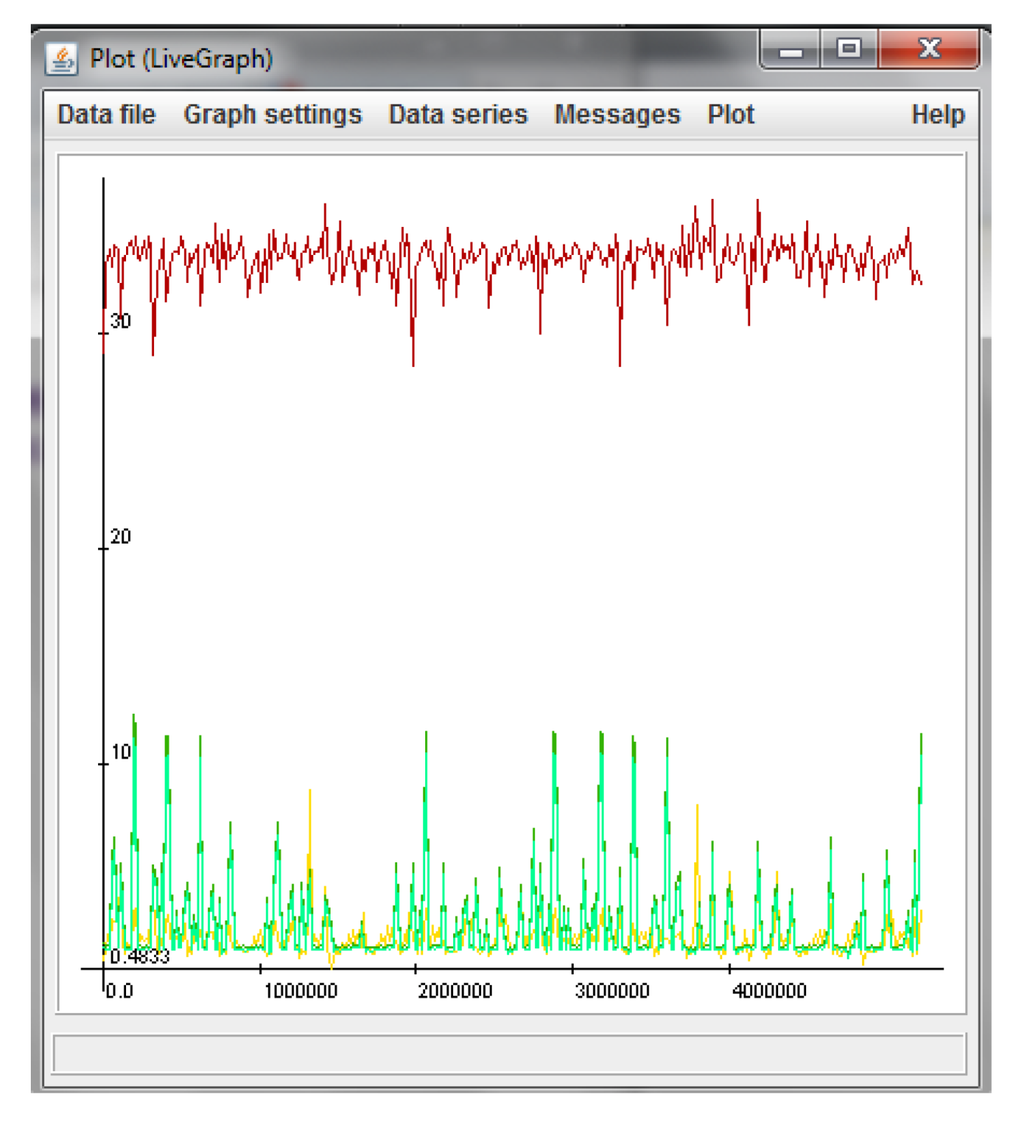Open the Data file menu
Screen dimensions: 1024x1125
pyautogui.click(x=107, y=115)
